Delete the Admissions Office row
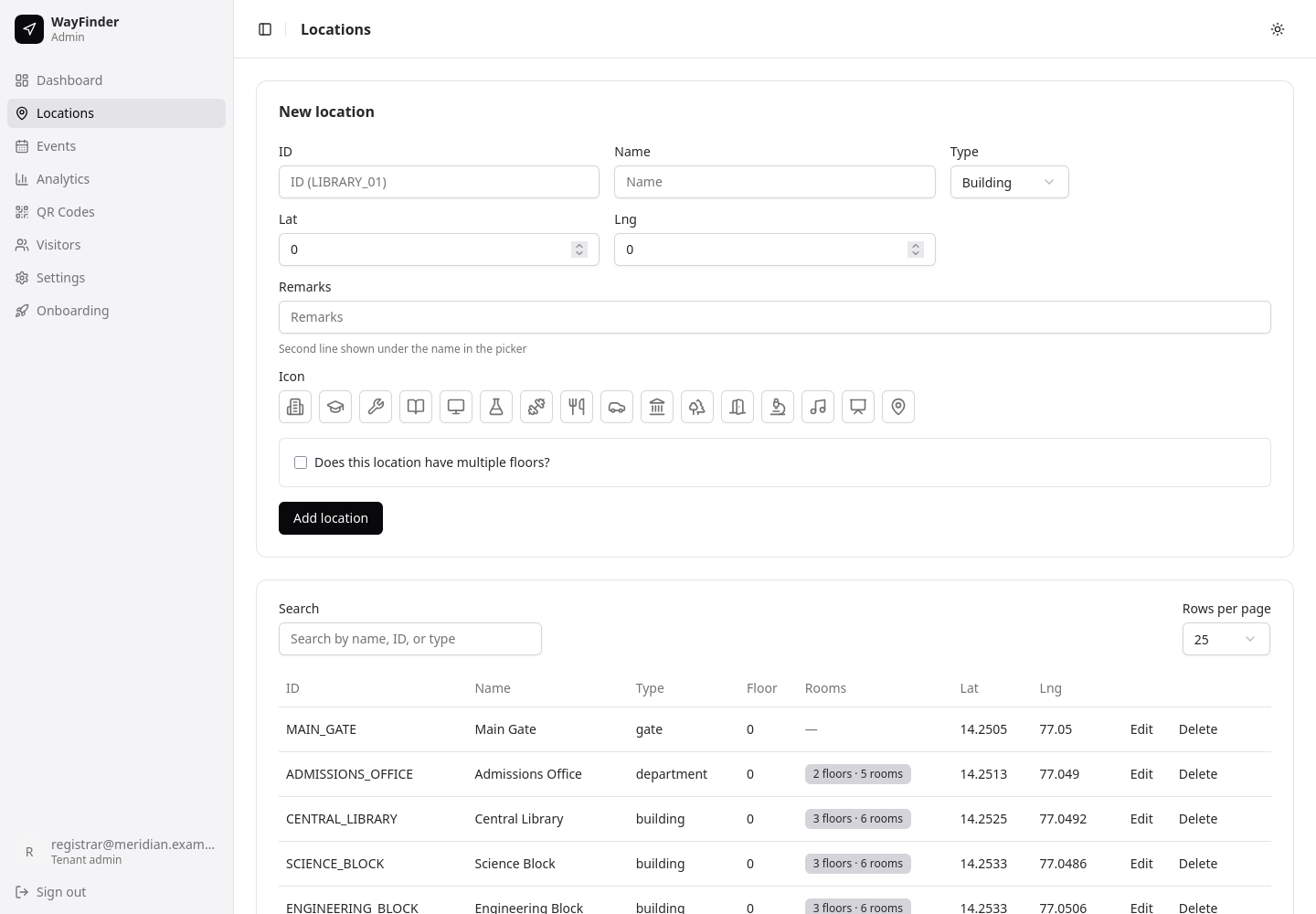Screen dimensions: 1316x914 coord(1198,774)
